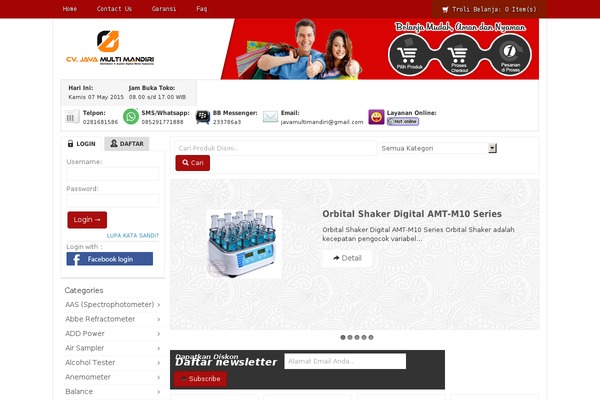The width and height of the screenshot is (600, 400).
Task: Select the third slider pagination dot
Action: (x=357, y=337)
